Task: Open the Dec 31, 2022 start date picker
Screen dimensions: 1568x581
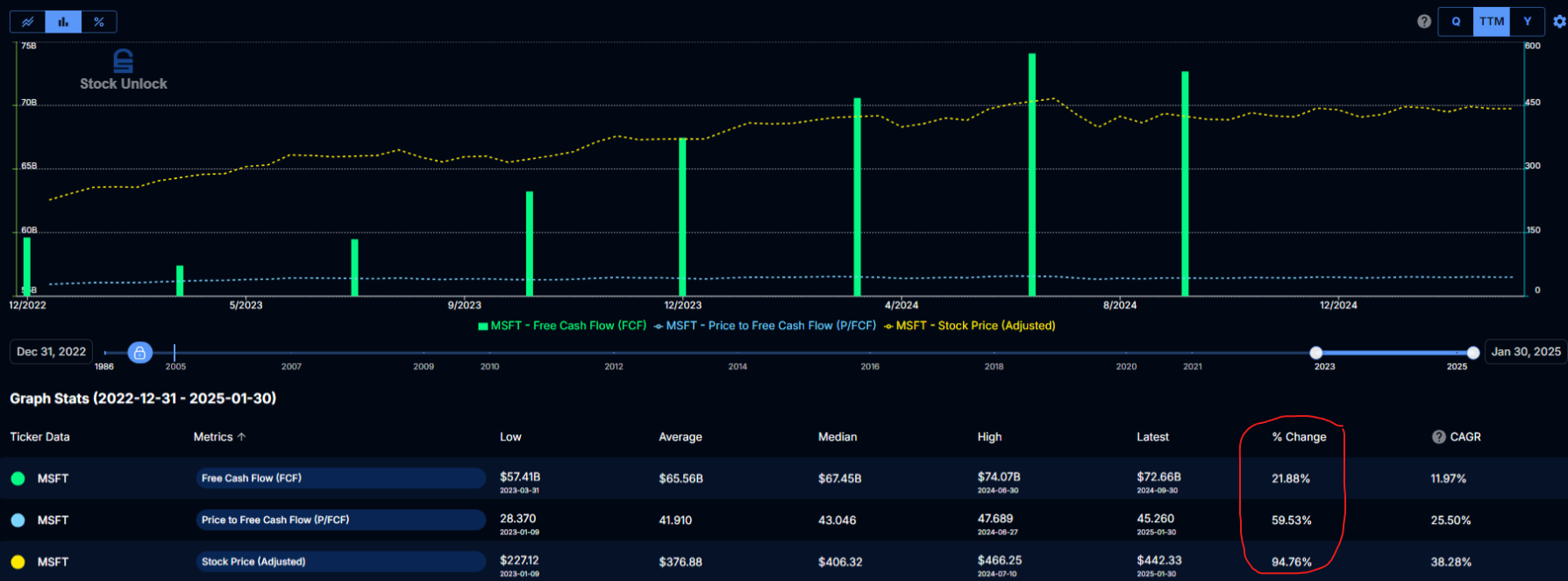Action: [52, 352]
